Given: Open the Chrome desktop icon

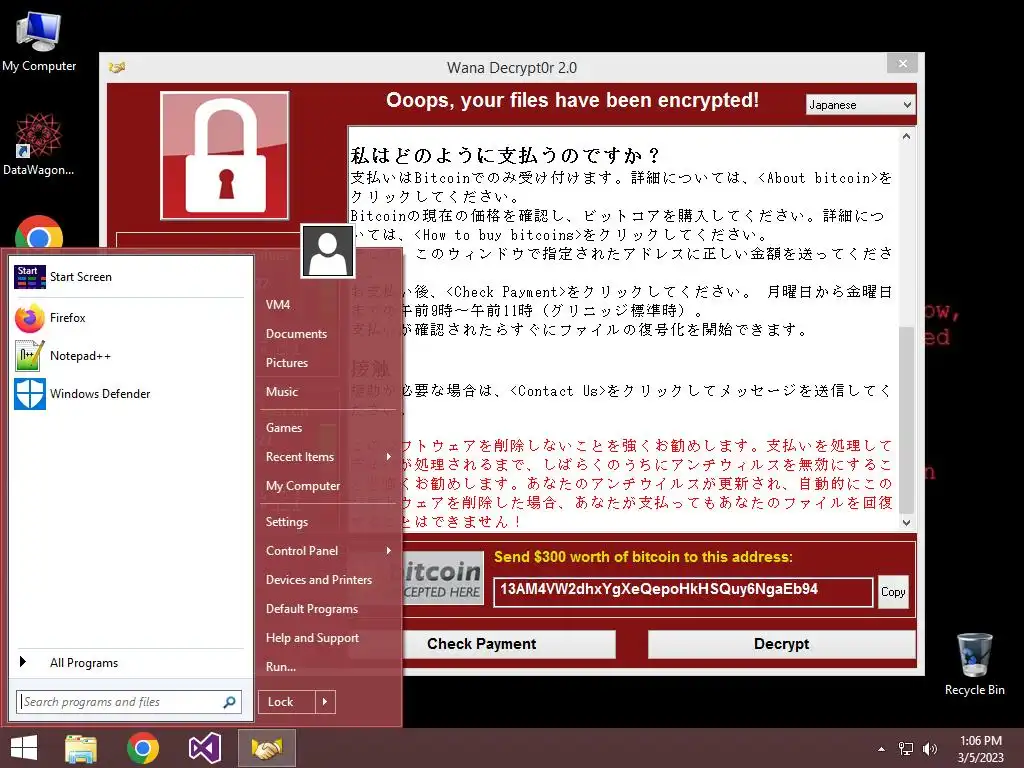Looking at the screenshot, I should click(x=39, y=233).
